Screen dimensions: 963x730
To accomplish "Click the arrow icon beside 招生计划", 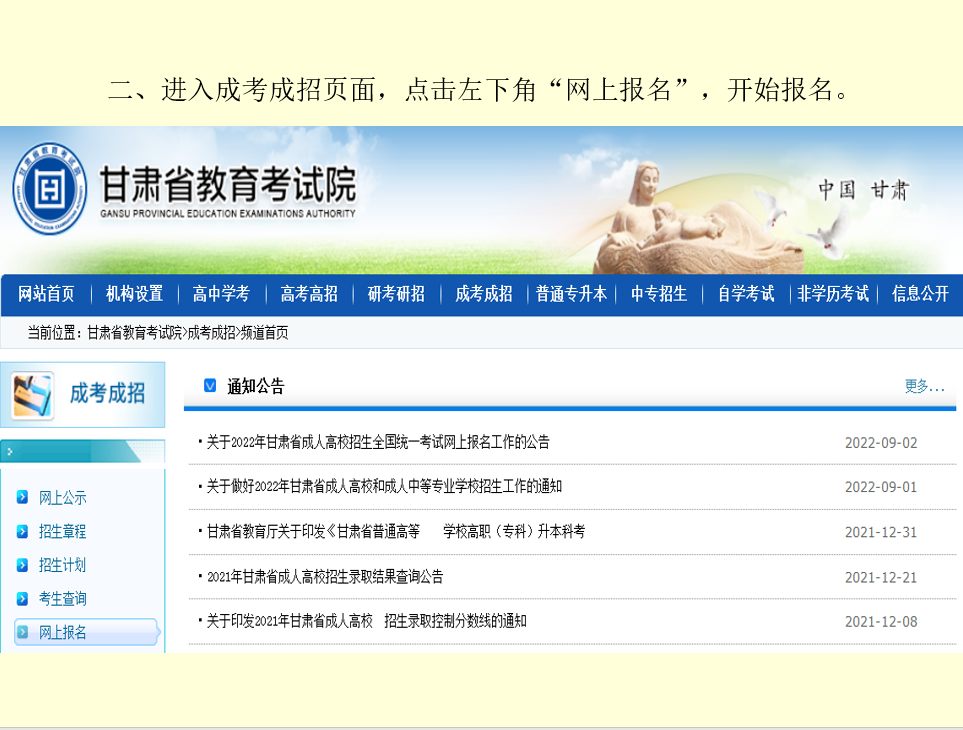I will [x=23, y=565].
